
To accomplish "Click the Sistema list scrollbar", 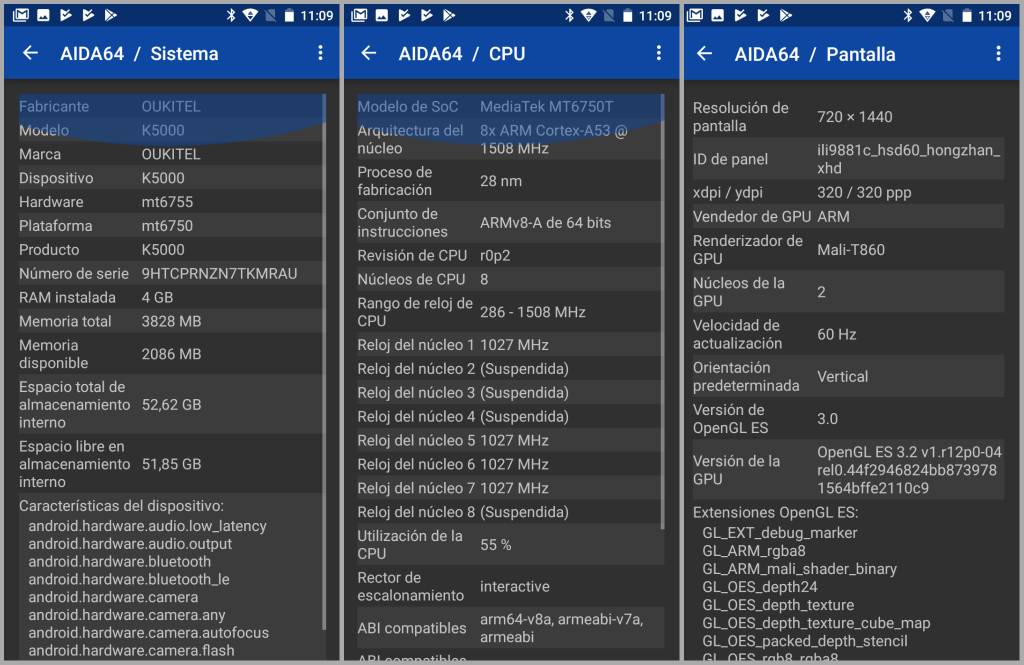I will pyautogui.click(x=324, y=363).
